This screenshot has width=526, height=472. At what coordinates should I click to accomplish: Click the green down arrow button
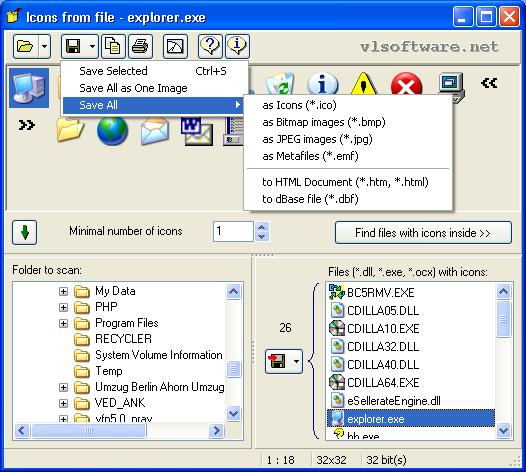click(x=24, y=232)
